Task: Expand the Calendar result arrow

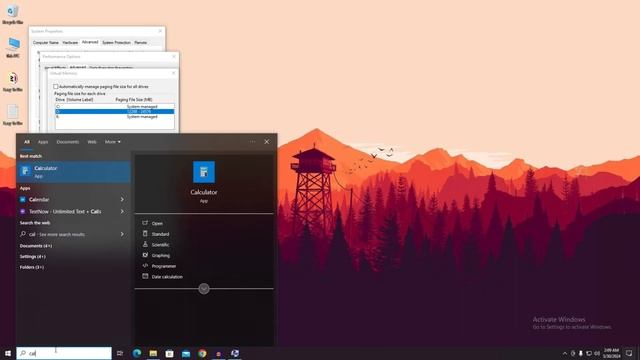Action: coord(122,199)
